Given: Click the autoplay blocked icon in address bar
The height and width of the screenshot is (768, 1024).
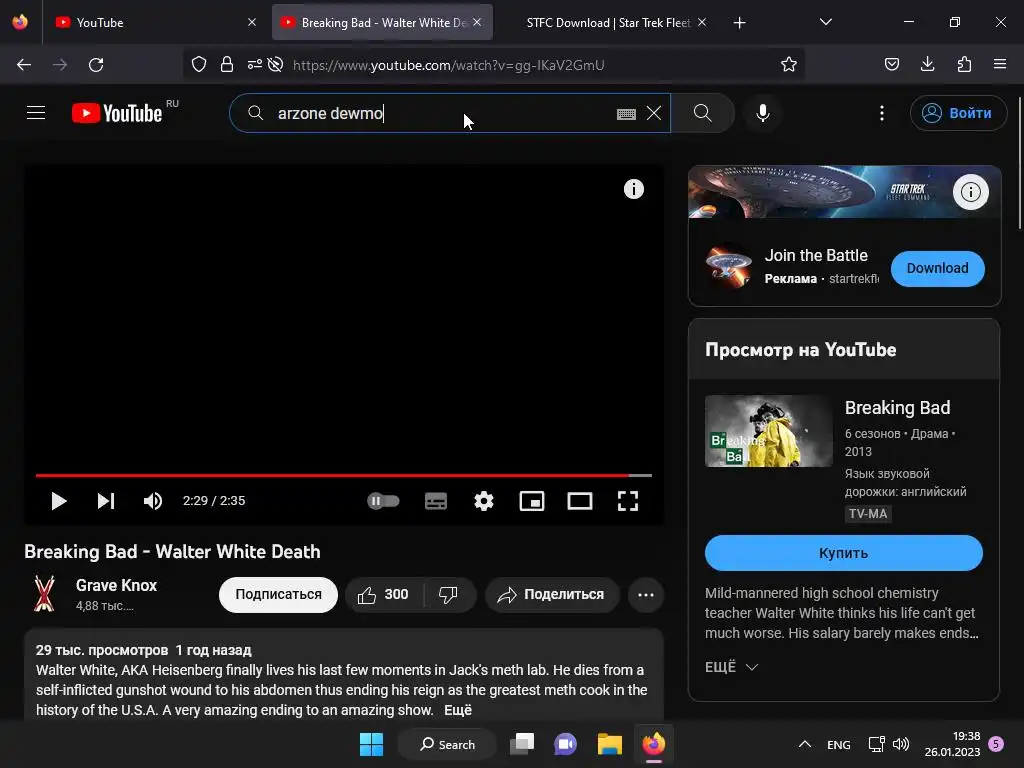Looking at the screenshot, I should (x=276, y=64).
